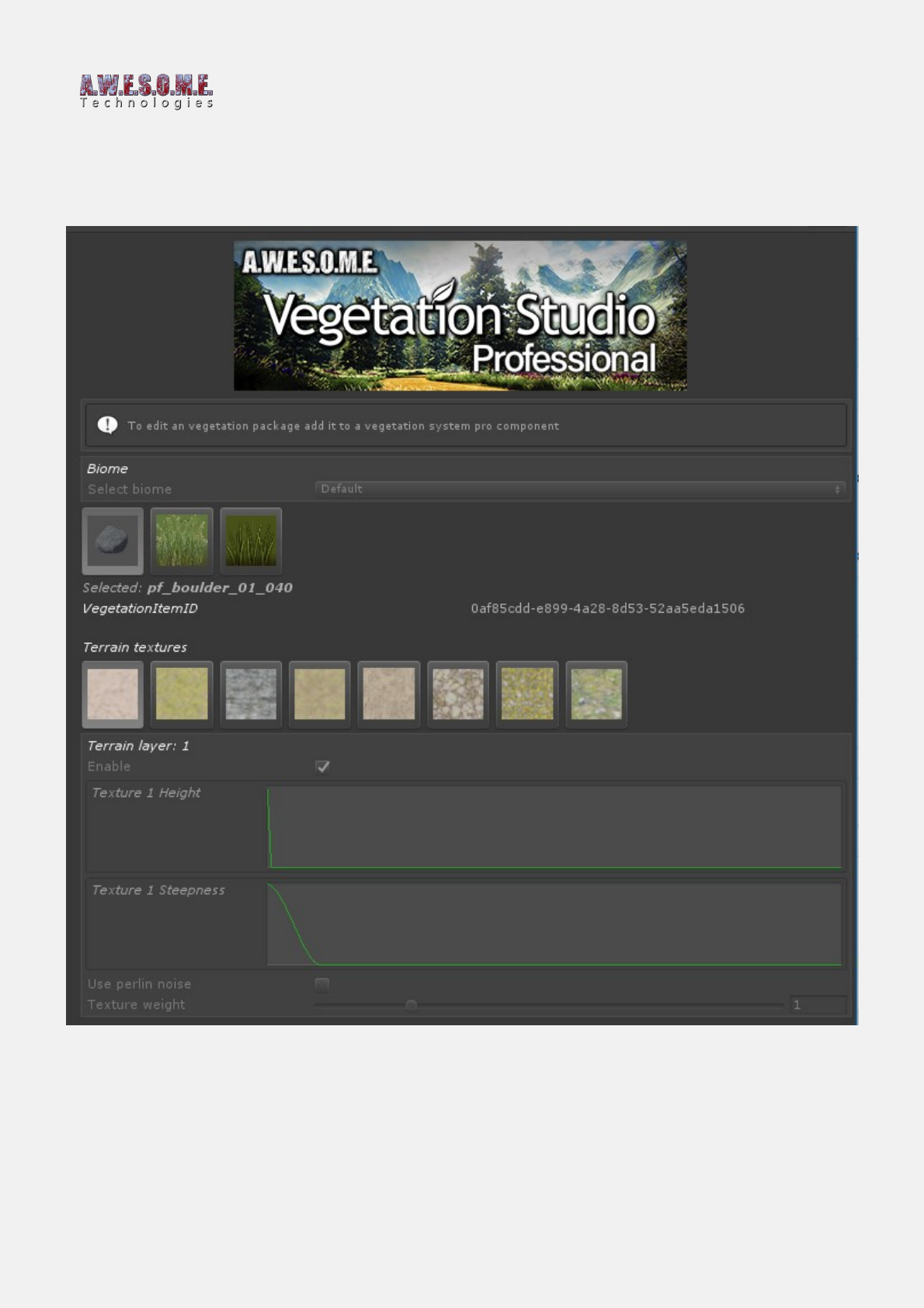Click the Texture weight value field
This screenshot has width=924, height=1308.
click(818, 1004)
